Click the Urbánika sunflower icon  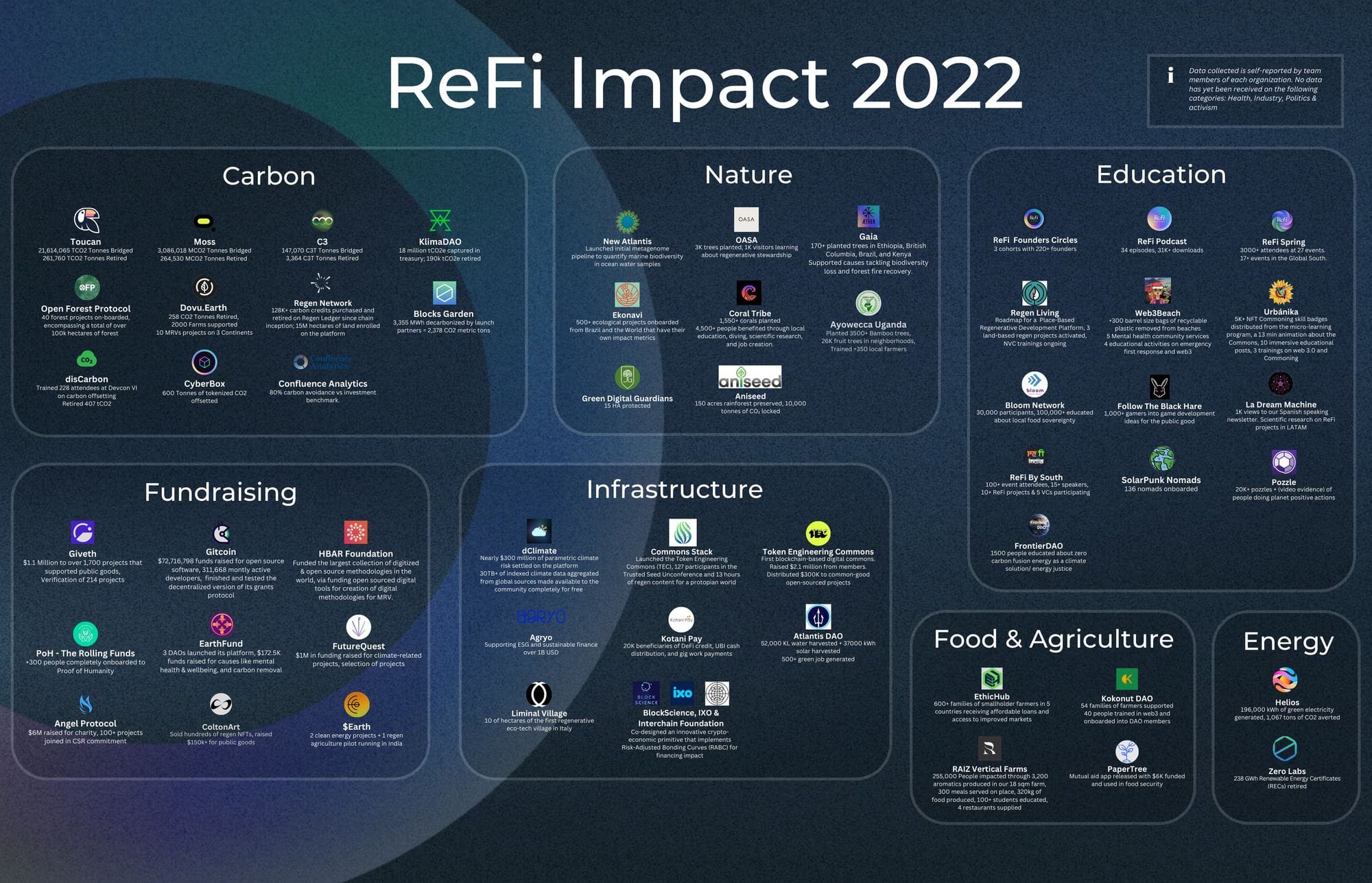point(1280,292)
